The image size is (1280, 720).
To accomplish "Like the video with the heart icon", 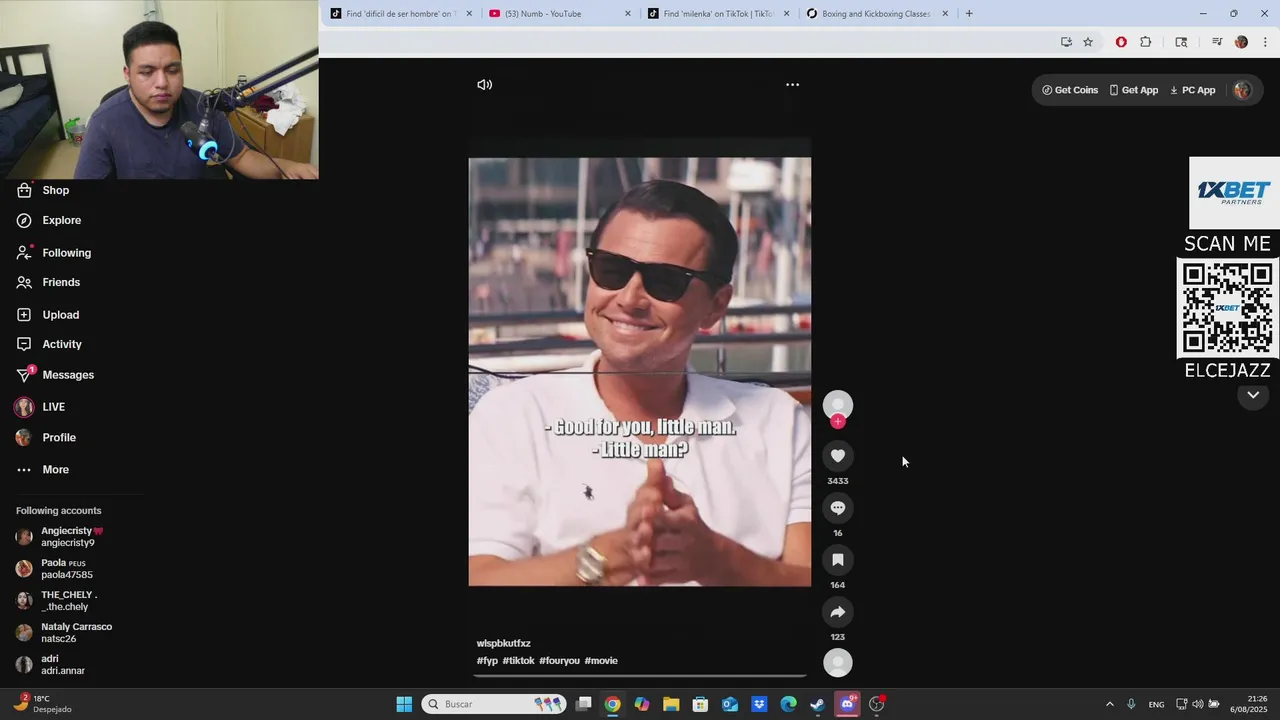I will point(838,456).
